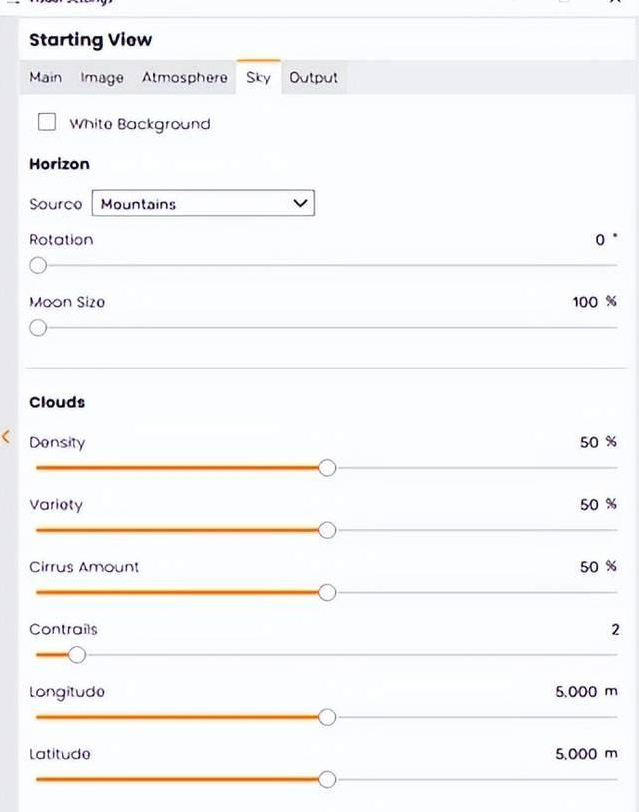Click the Contrails slider handle
Screen dimensions: 639x812
coord(77,655)
